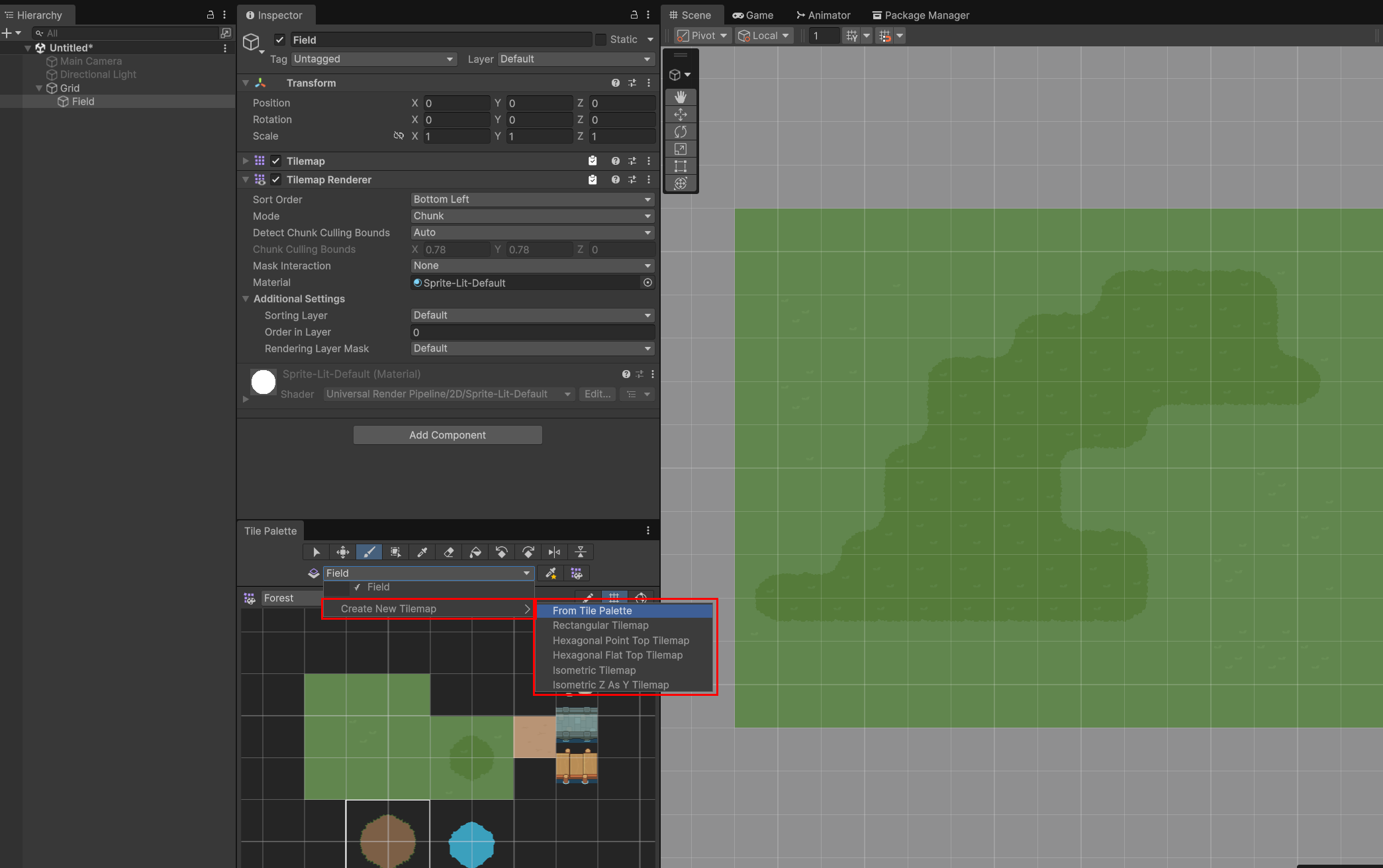This screenshot has width=1383, height=868.
Task: Toggle the Field object active checkbox
Action: [x=279, y=40]
